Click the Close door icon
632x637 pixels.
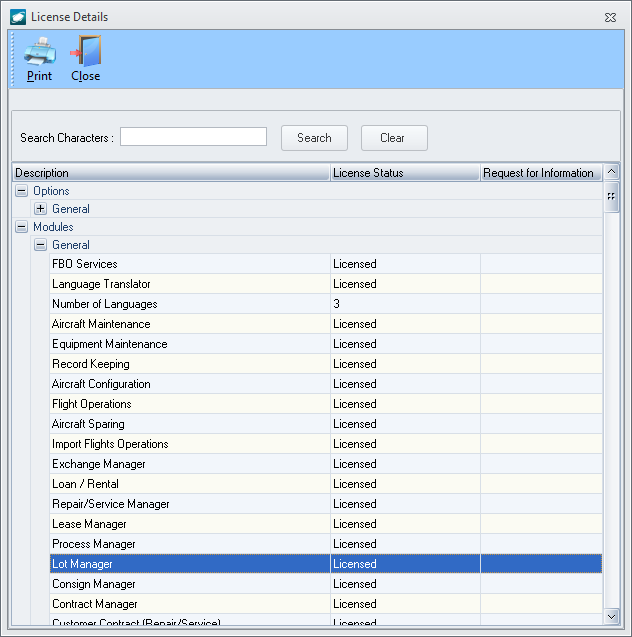coord(86,51)
